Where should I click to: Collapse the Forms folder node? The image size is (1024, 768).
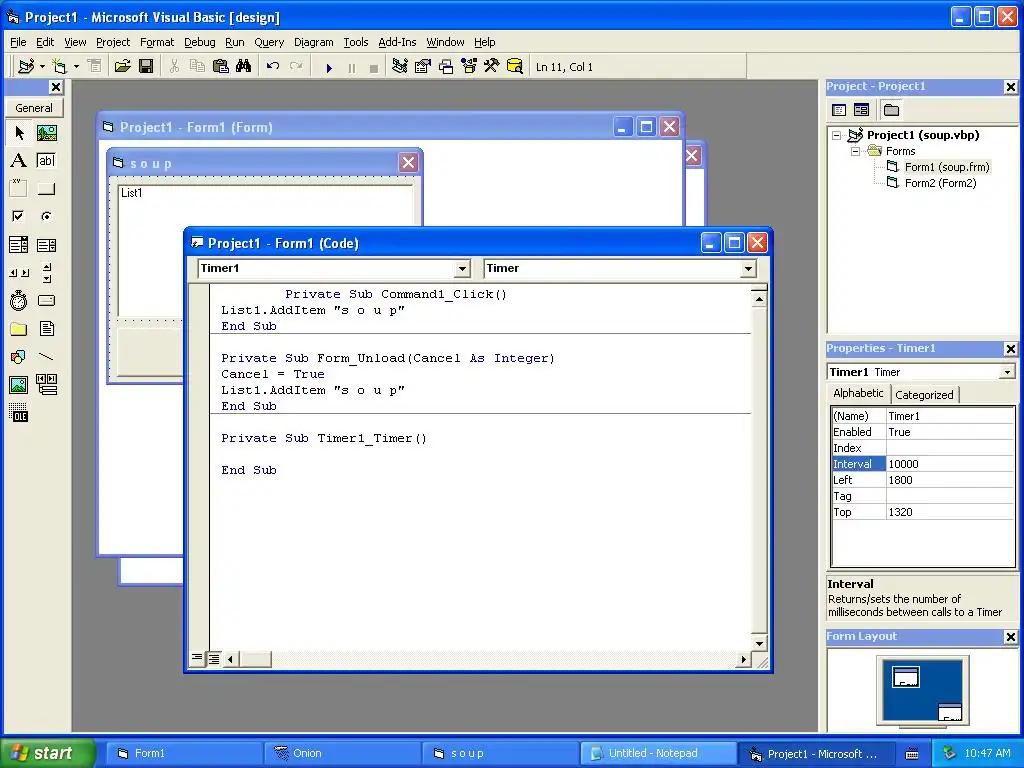click(855, 151)
